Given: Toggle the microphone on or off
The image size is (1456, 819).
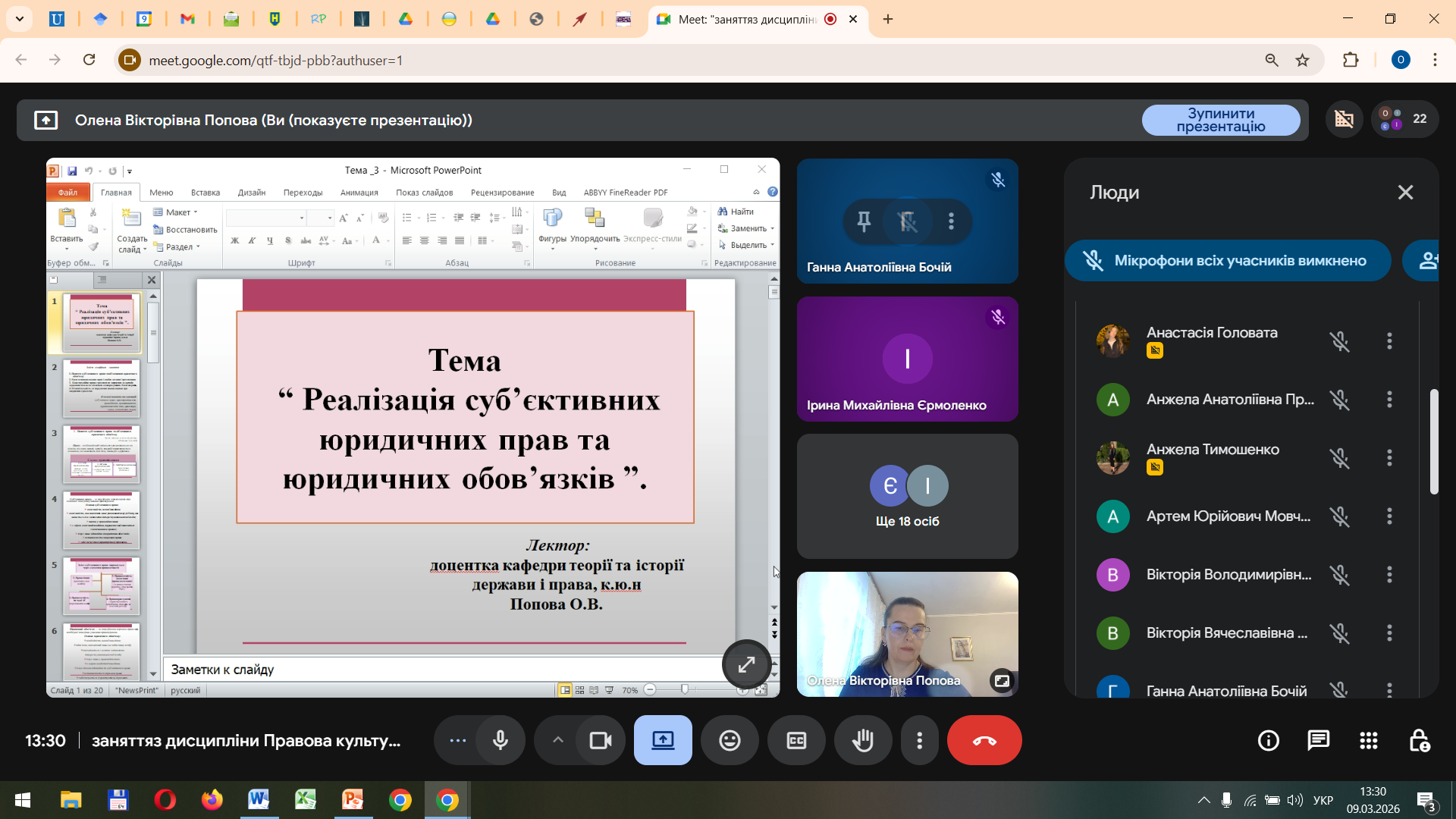Looking at the screenshot, I should 500,741.
